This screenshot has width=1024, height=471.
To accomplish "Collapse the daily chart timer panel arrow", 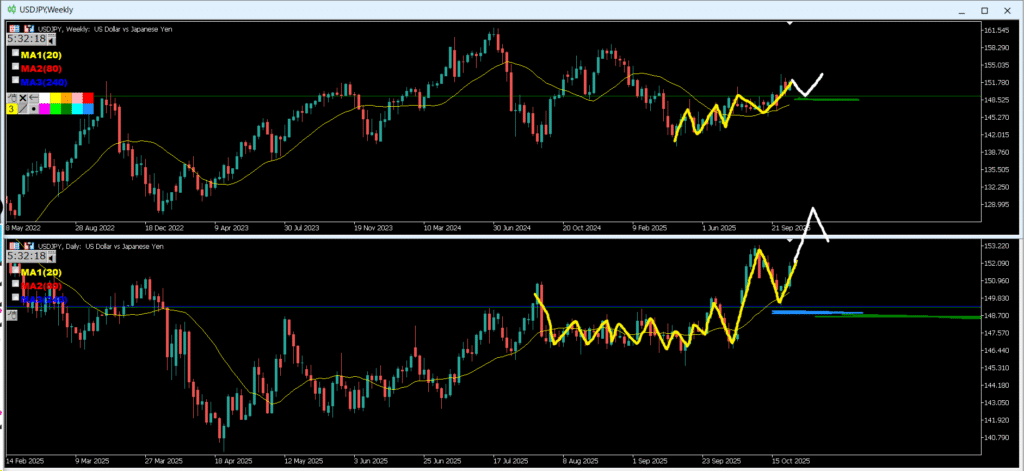I will [51, 257].
